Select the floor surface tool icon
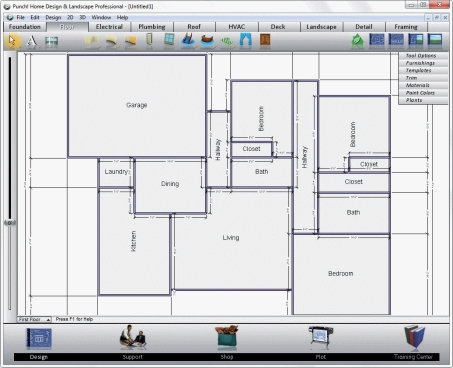The width and height of the screenshot is (453, 368). [x=131, y=41]
